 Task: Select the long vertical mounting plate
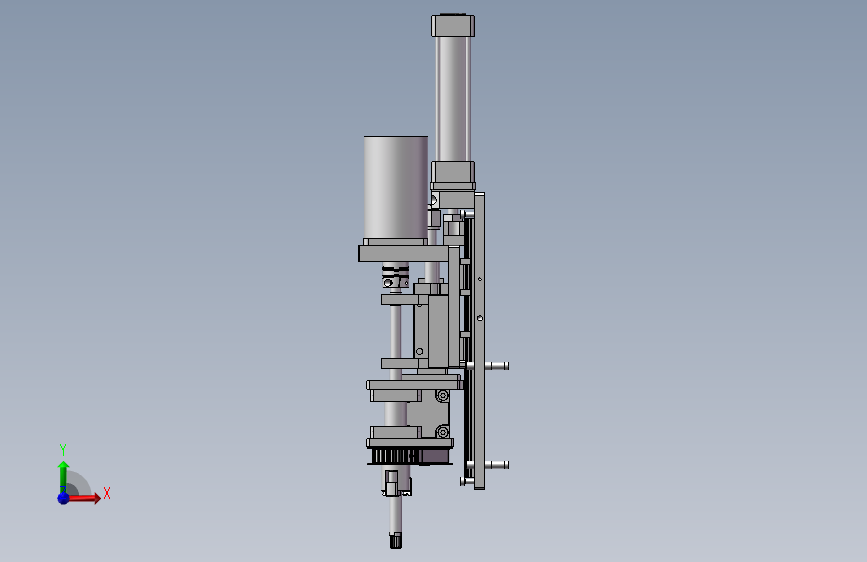coord(479,341)
